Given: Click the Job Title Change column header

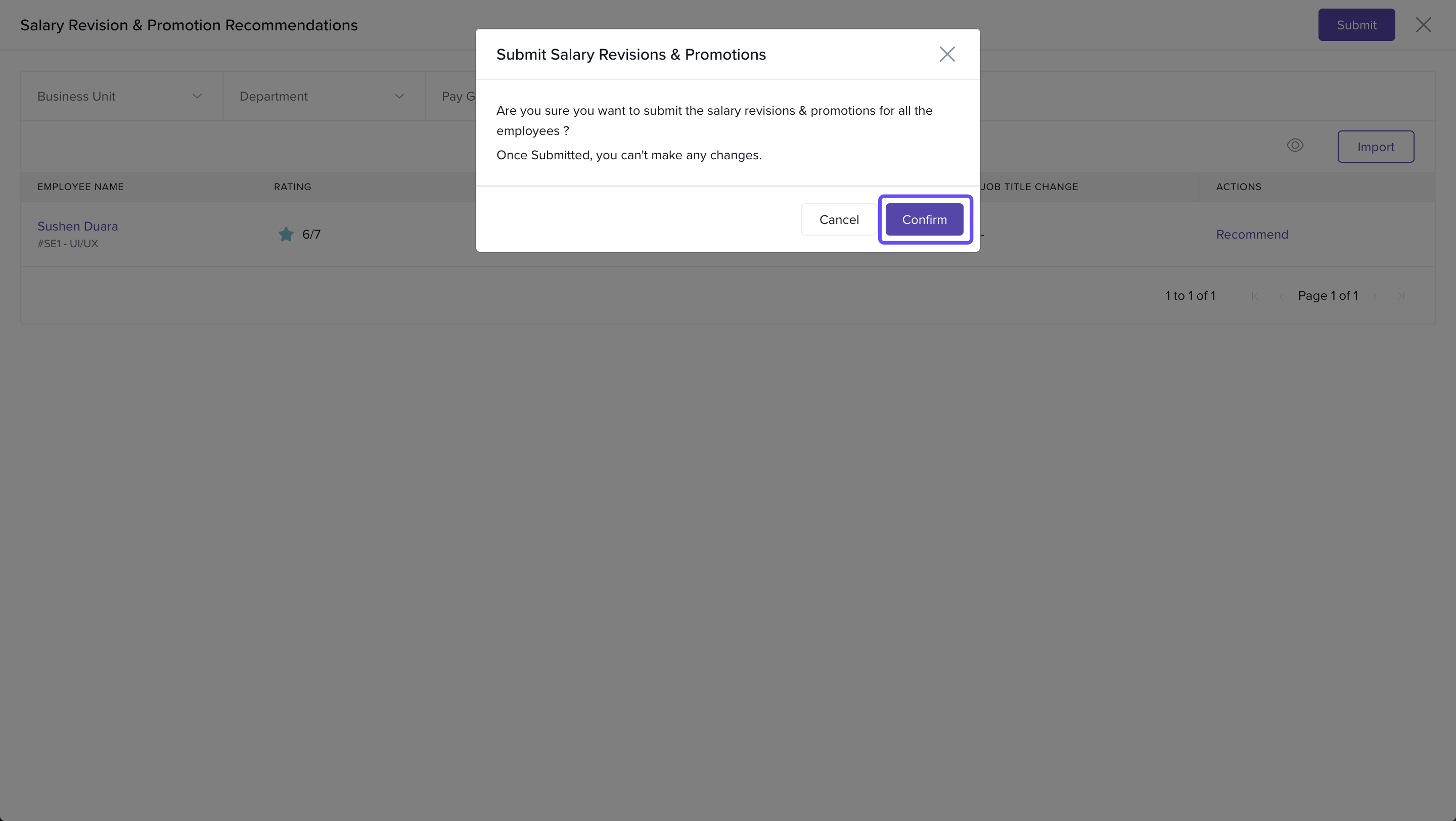Looking at the screenshot, I should 1030,187.
